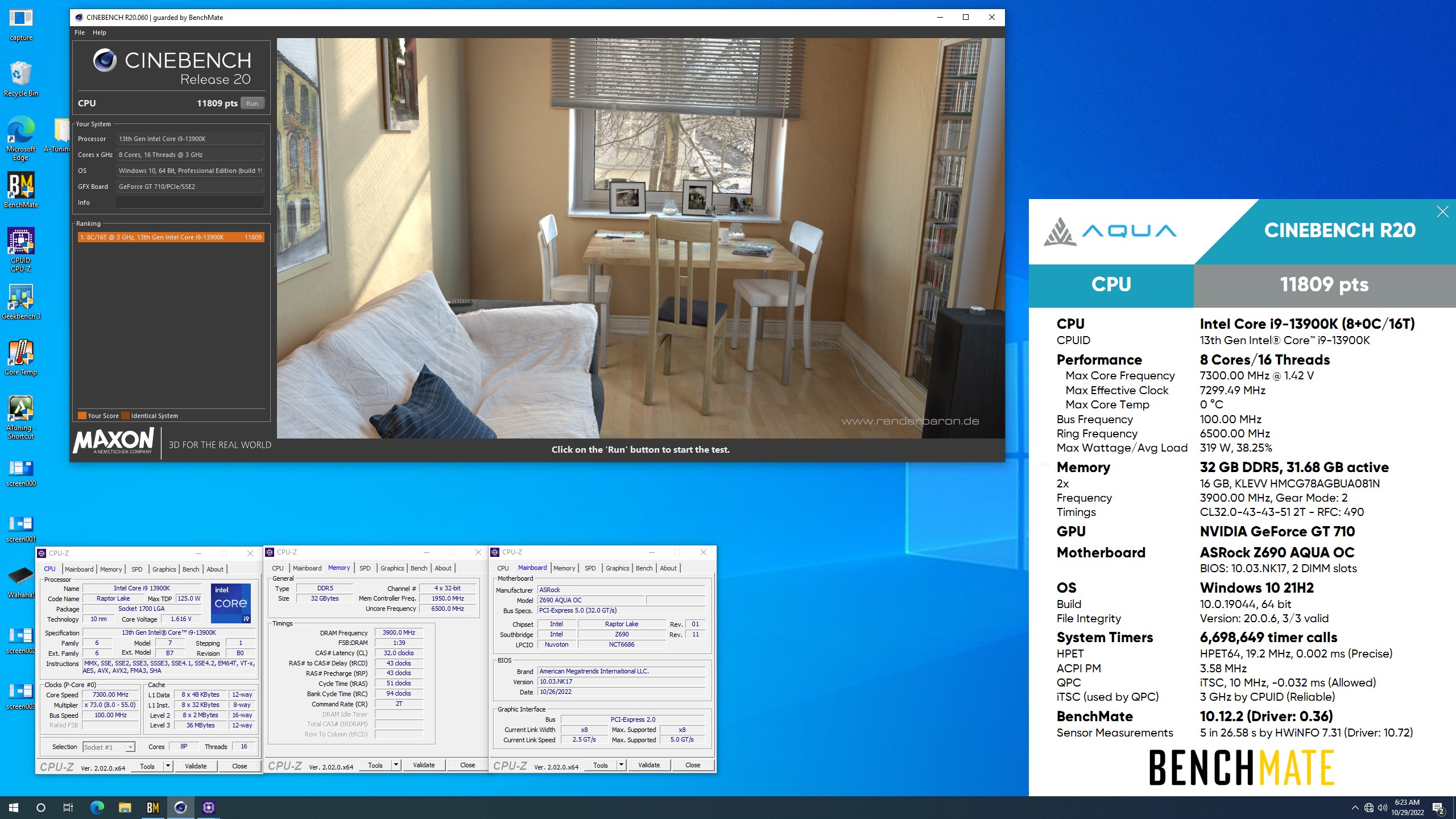Open network status in the system tray
The width and height of the screenshot is (1456, 819).
pos(1369,808)
